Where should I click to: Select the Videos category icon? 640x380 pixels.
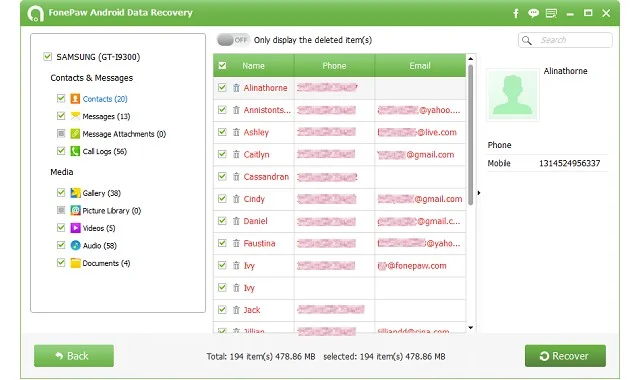click(75, 228)
